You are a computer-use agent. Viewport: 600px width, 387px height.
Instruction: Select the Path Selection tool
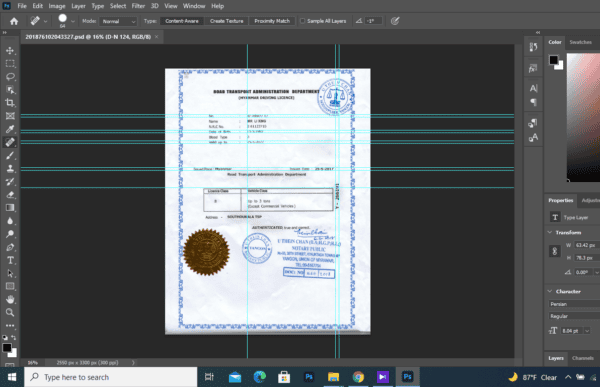pyautogui.click(x=10, y=273)
